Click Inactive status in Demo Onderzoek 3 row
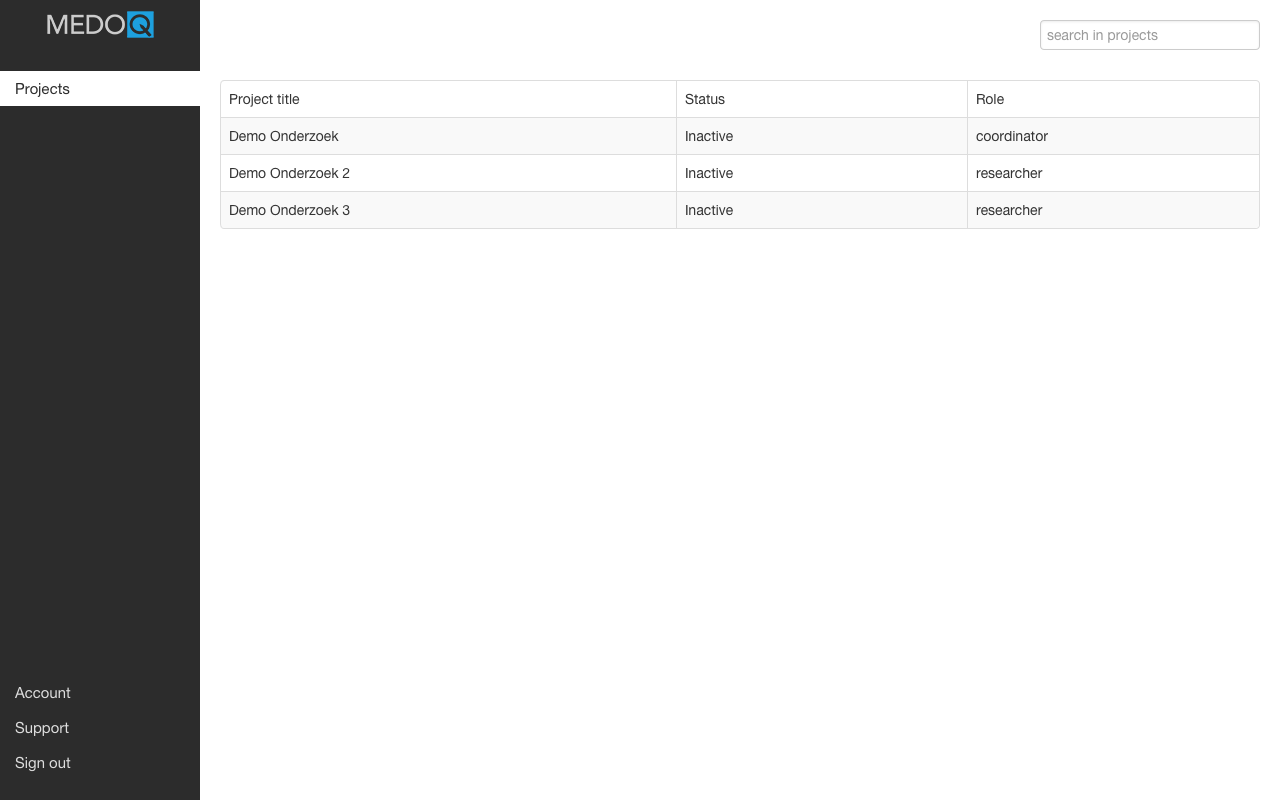Image resolution: width=1280 pixels, height=800 pixels. [709, 210]
